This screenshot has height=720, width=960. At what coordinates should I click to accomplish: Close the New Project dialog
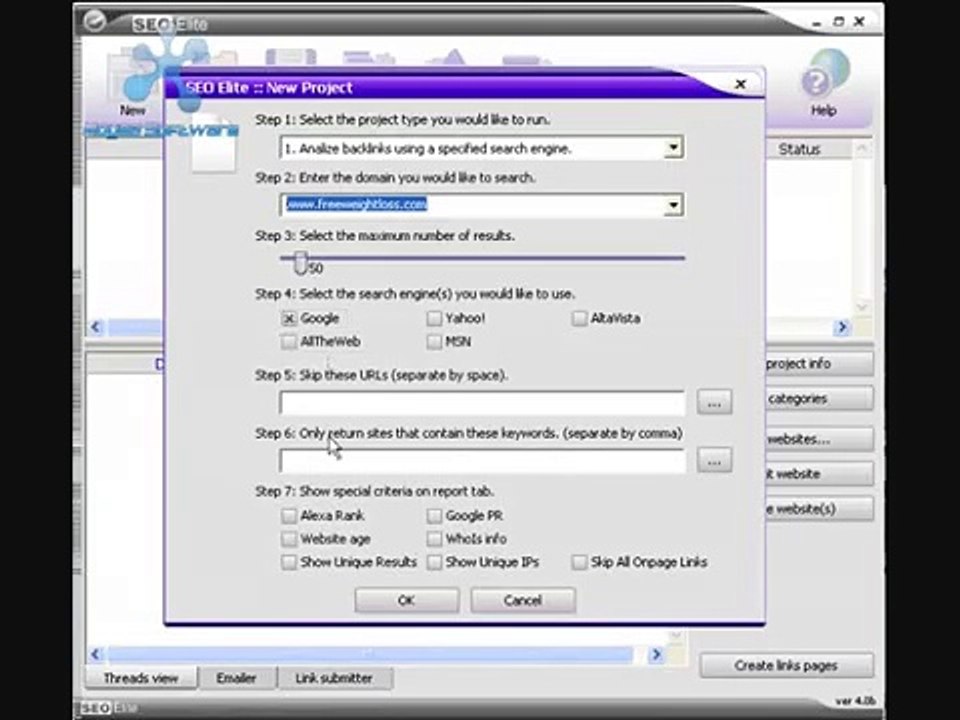740,84
